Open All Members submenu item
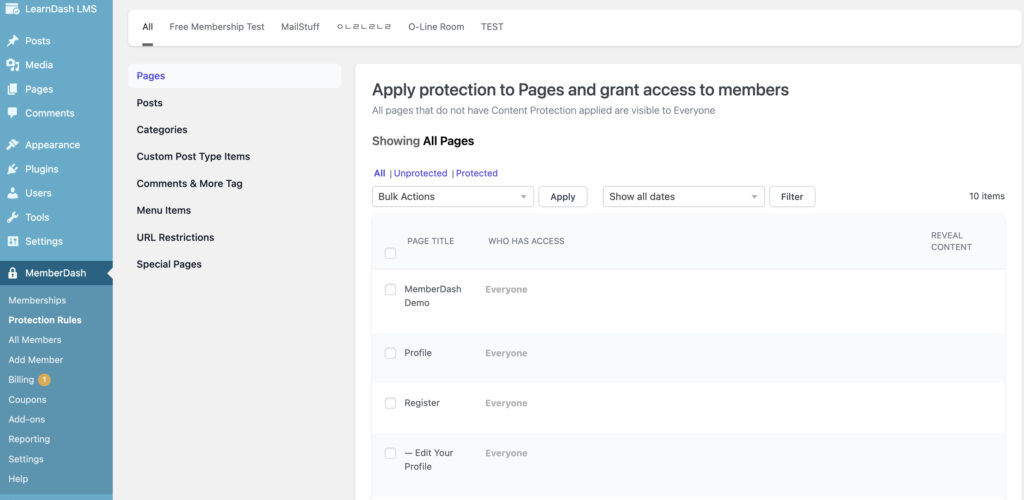Viewport: 1024px width, 500px height. click(x=35, y=340)
